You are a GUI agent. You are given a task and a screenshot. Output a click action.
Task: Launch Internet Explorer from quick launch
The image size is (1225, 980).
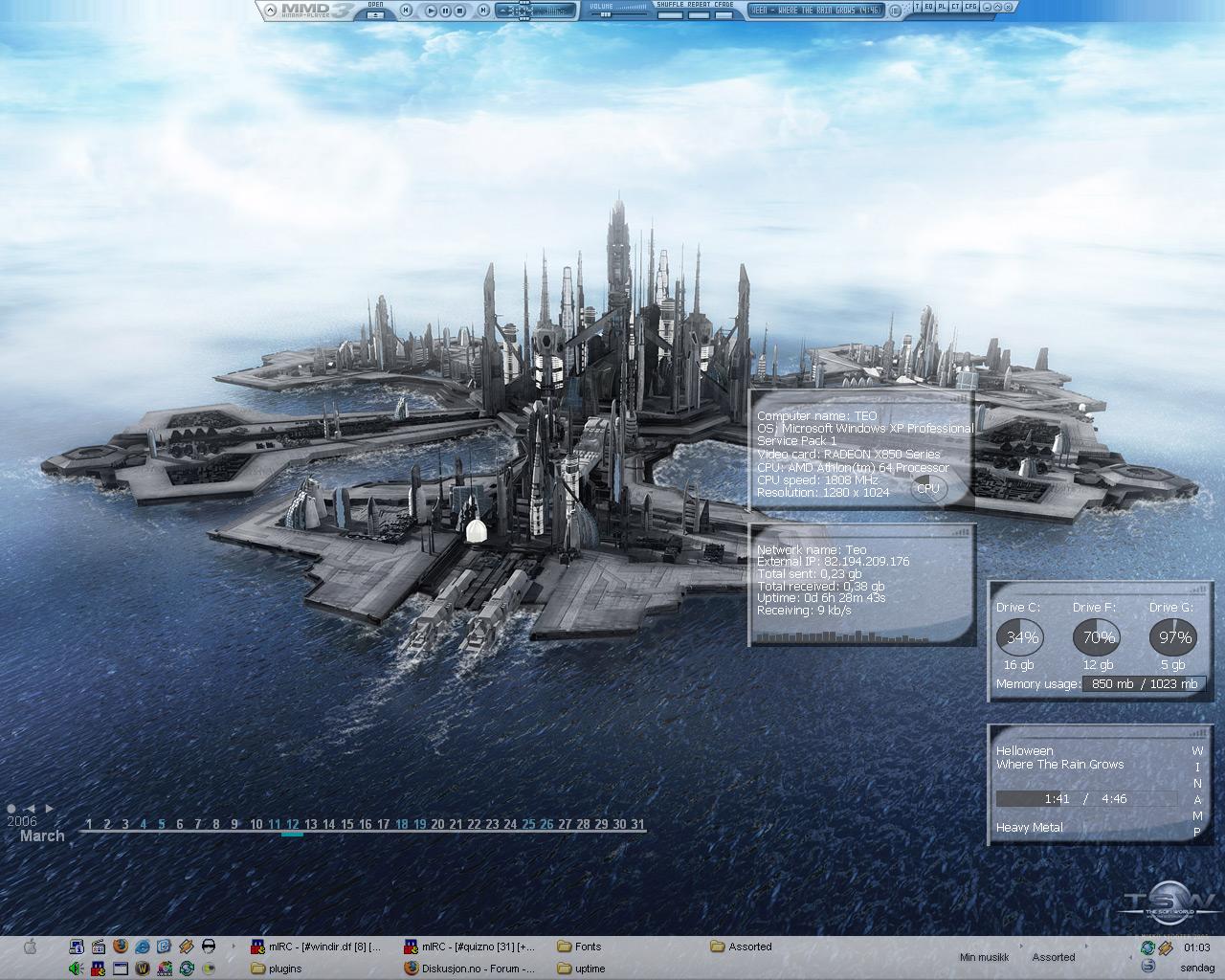143,947
